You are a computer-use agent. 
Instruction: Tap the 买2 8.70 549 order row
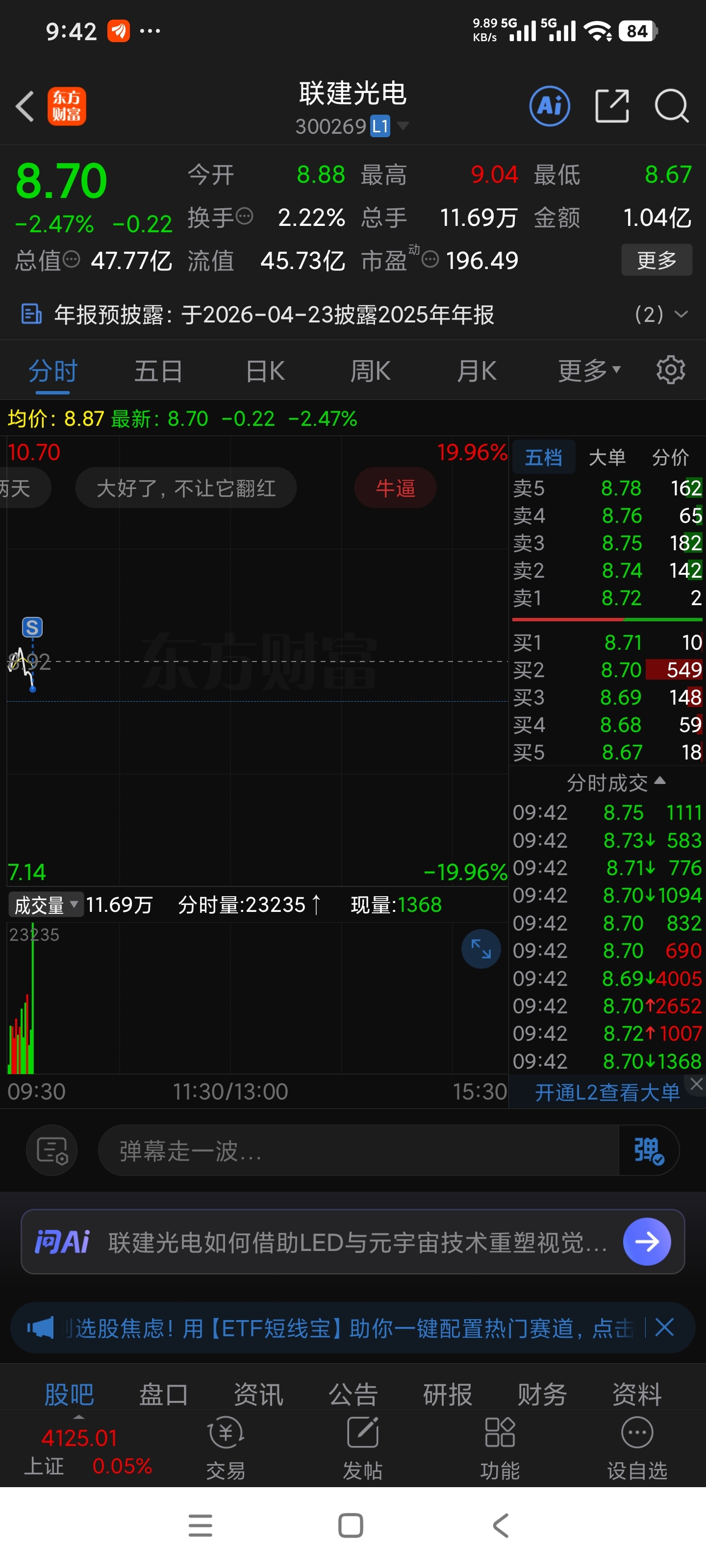(607, 669)
